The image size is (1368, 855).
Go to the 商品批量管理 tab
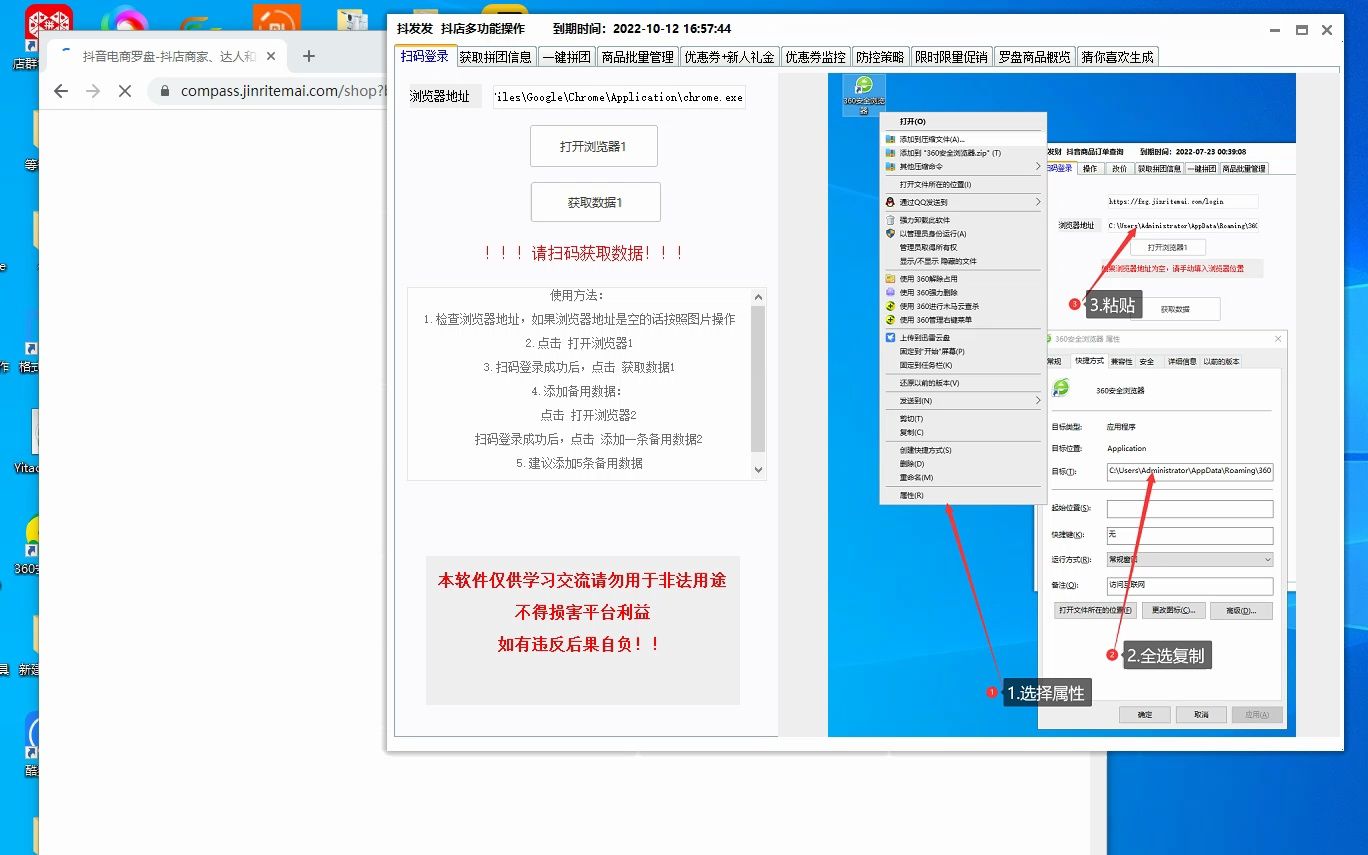click(638, 57)
